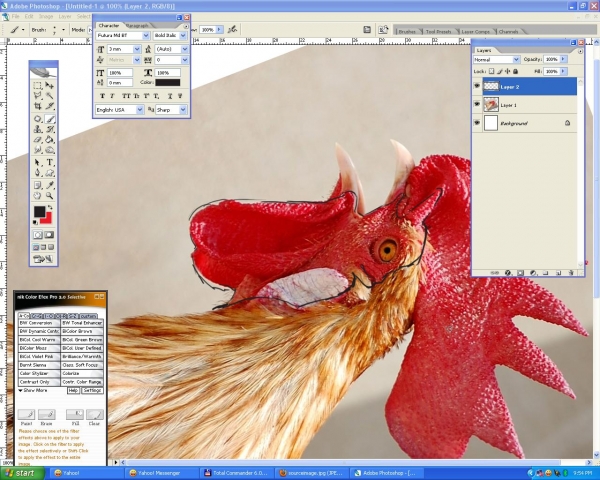Viewport: 600px width, 480px height.
Task: Select the Eraser tool
Action: tap(38, 140)
